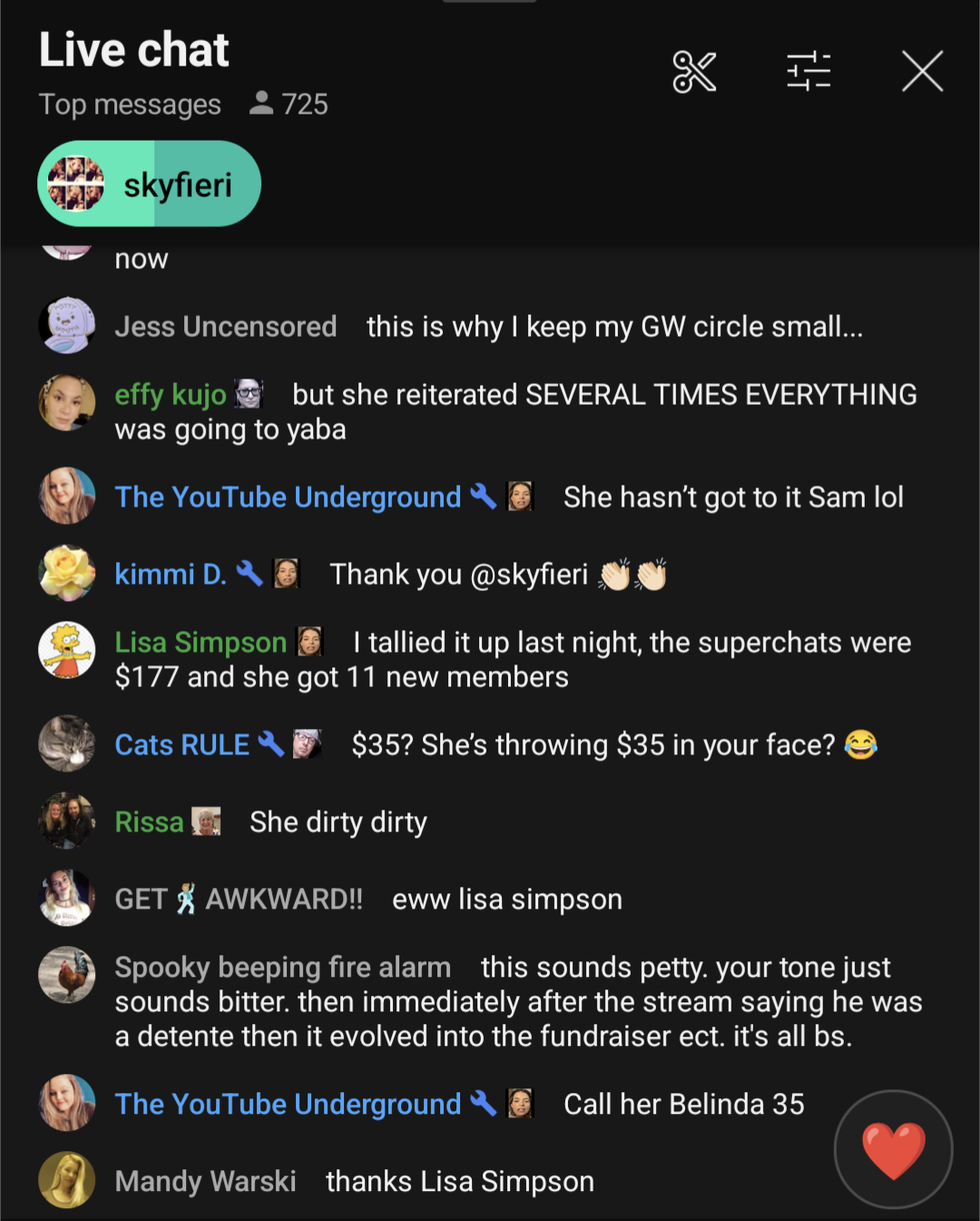Image resolution: width=980 pixels, height=1221 pixels.
Task: Tap the wrench moderator badge beside kimmi D.
Action: [250, 573]
